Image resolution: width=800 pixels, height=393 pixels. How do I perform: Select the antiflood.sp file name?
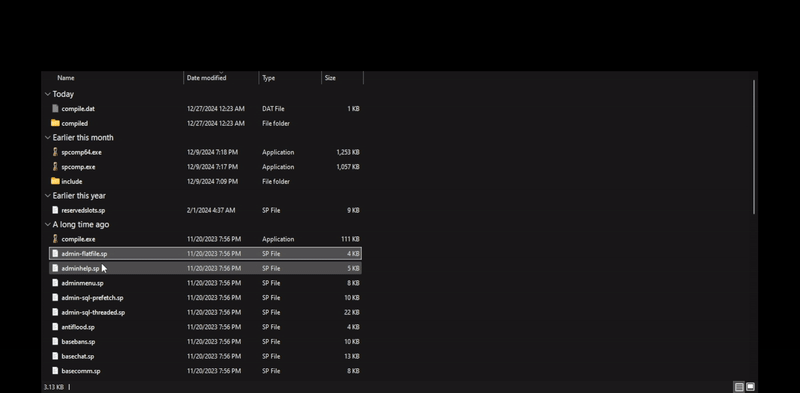(x=78, y=327)
